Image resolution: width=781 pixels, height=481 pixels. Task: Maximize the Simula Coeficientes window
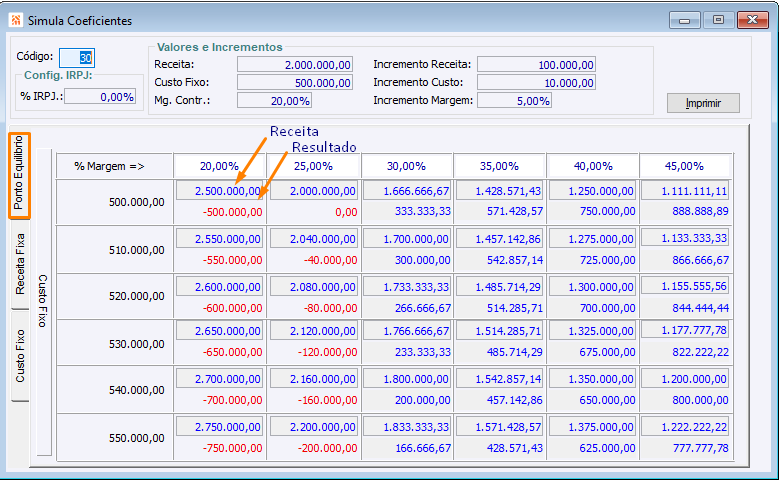pos(718,20)
